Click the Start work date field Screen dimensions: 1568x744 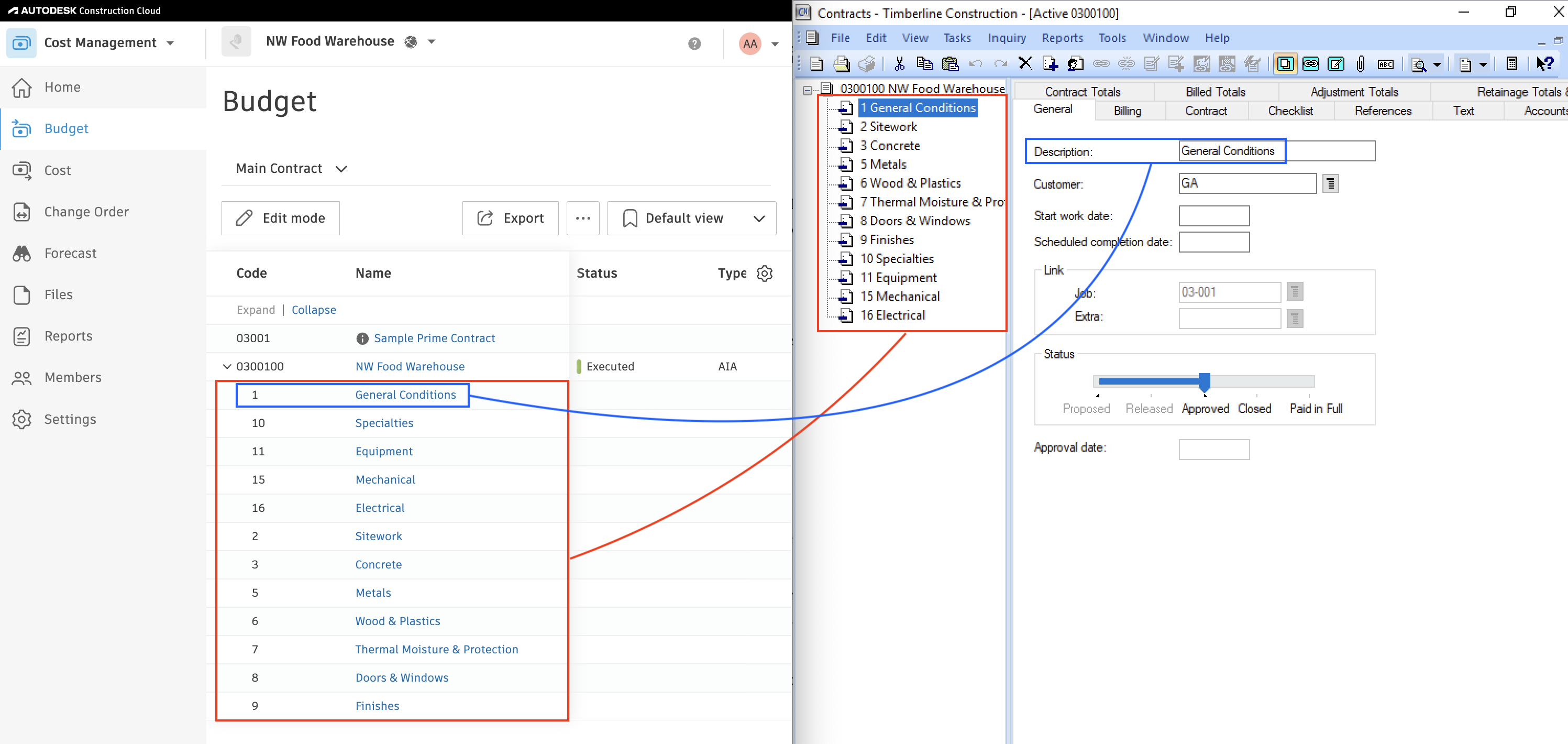[x=1214, y=215]
